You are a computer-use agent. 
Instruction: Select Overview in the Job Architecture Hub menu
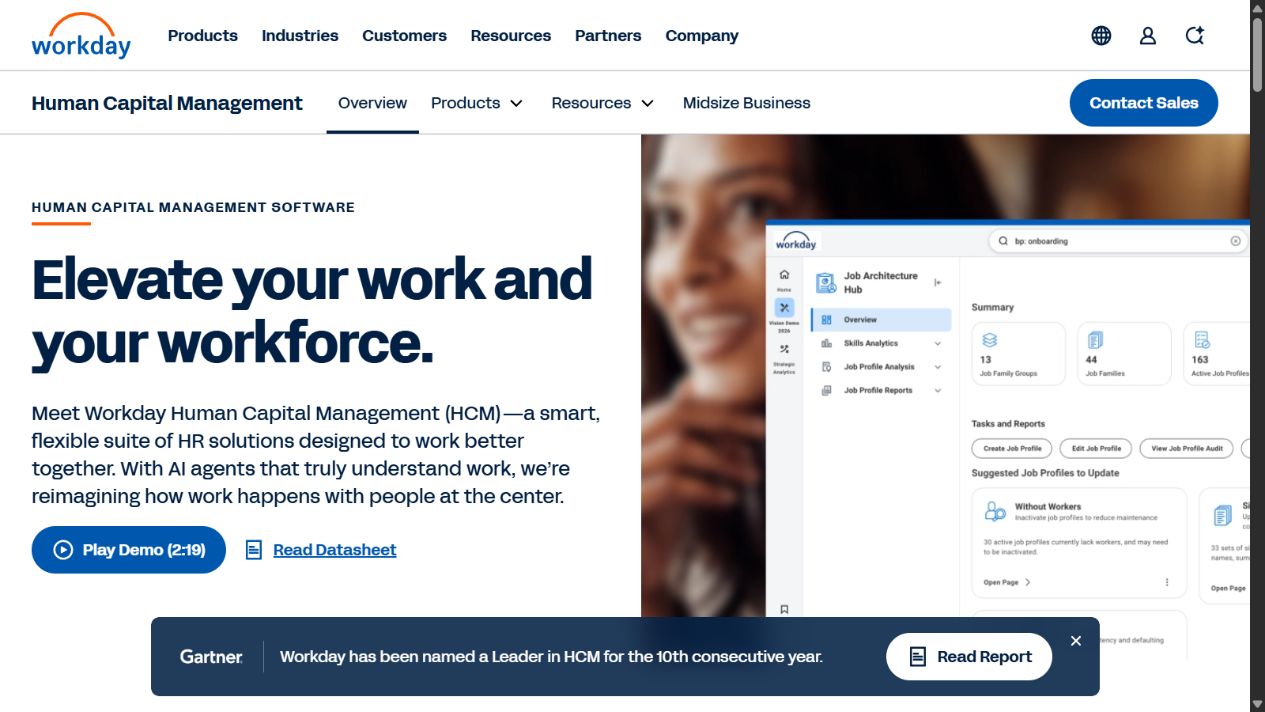click(x=881, y=320)
